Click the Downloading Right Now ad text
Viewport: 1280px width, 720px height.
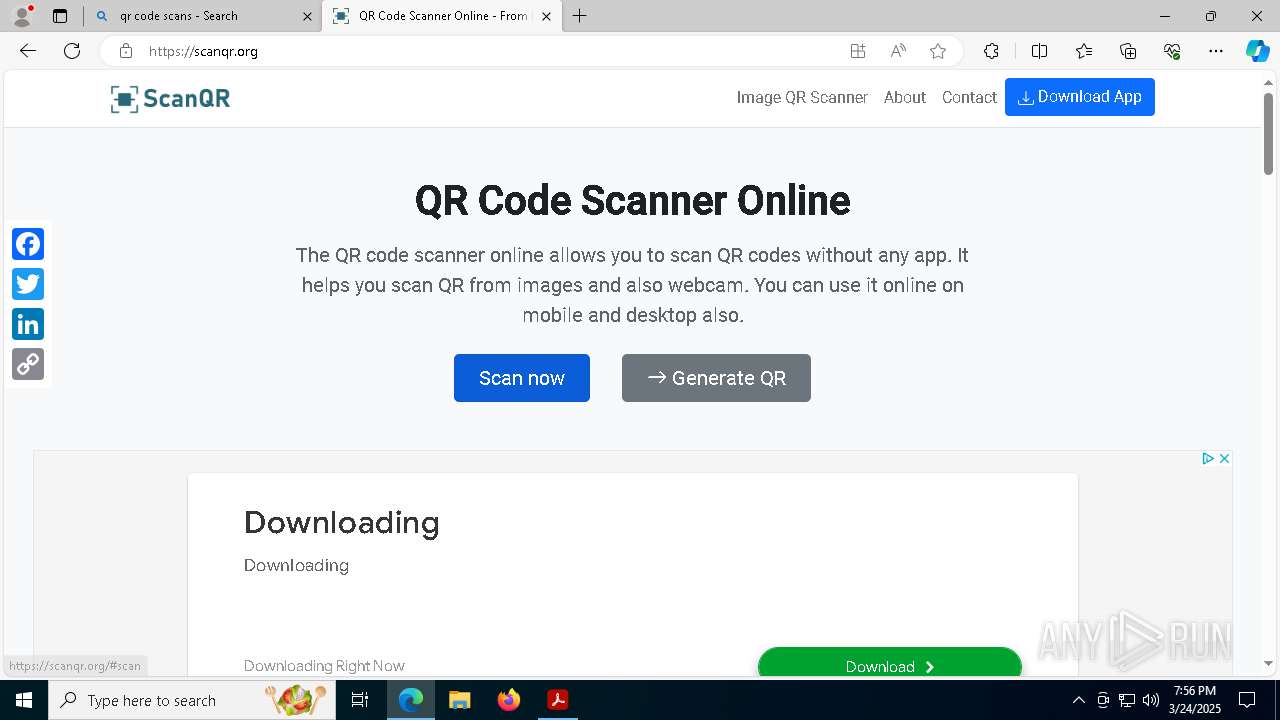pos(324,666)
